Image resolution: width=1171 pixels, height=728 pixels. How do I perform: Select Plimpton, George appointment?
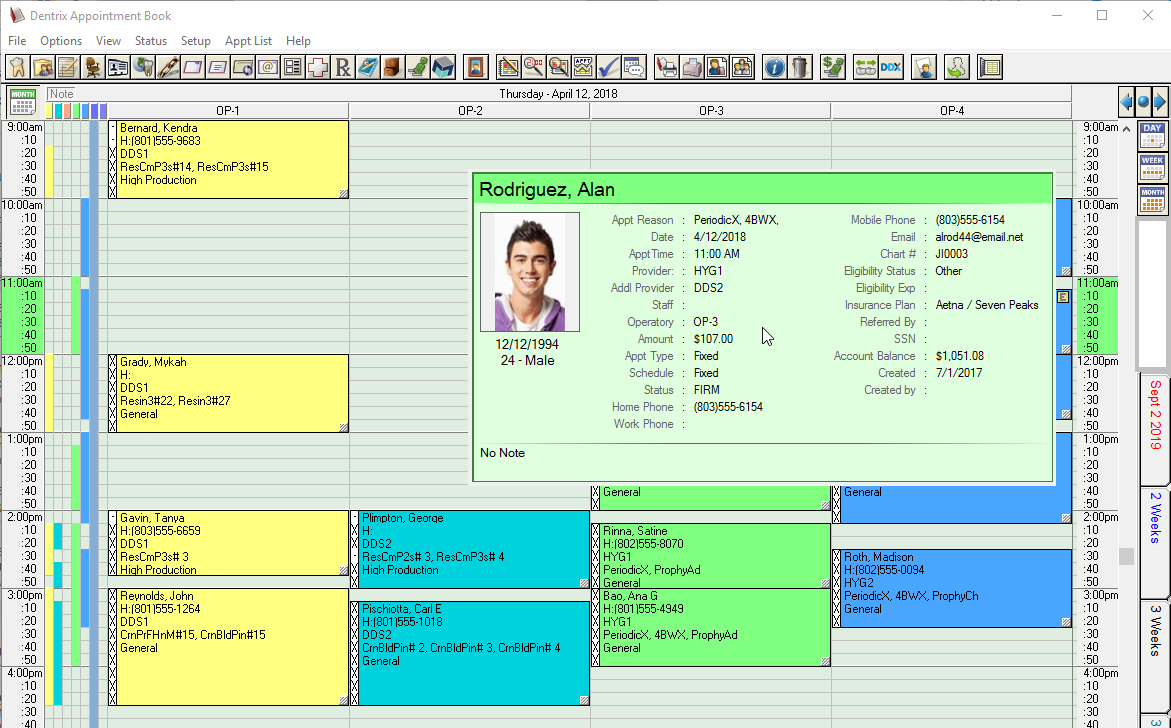[x=470, y=550]
